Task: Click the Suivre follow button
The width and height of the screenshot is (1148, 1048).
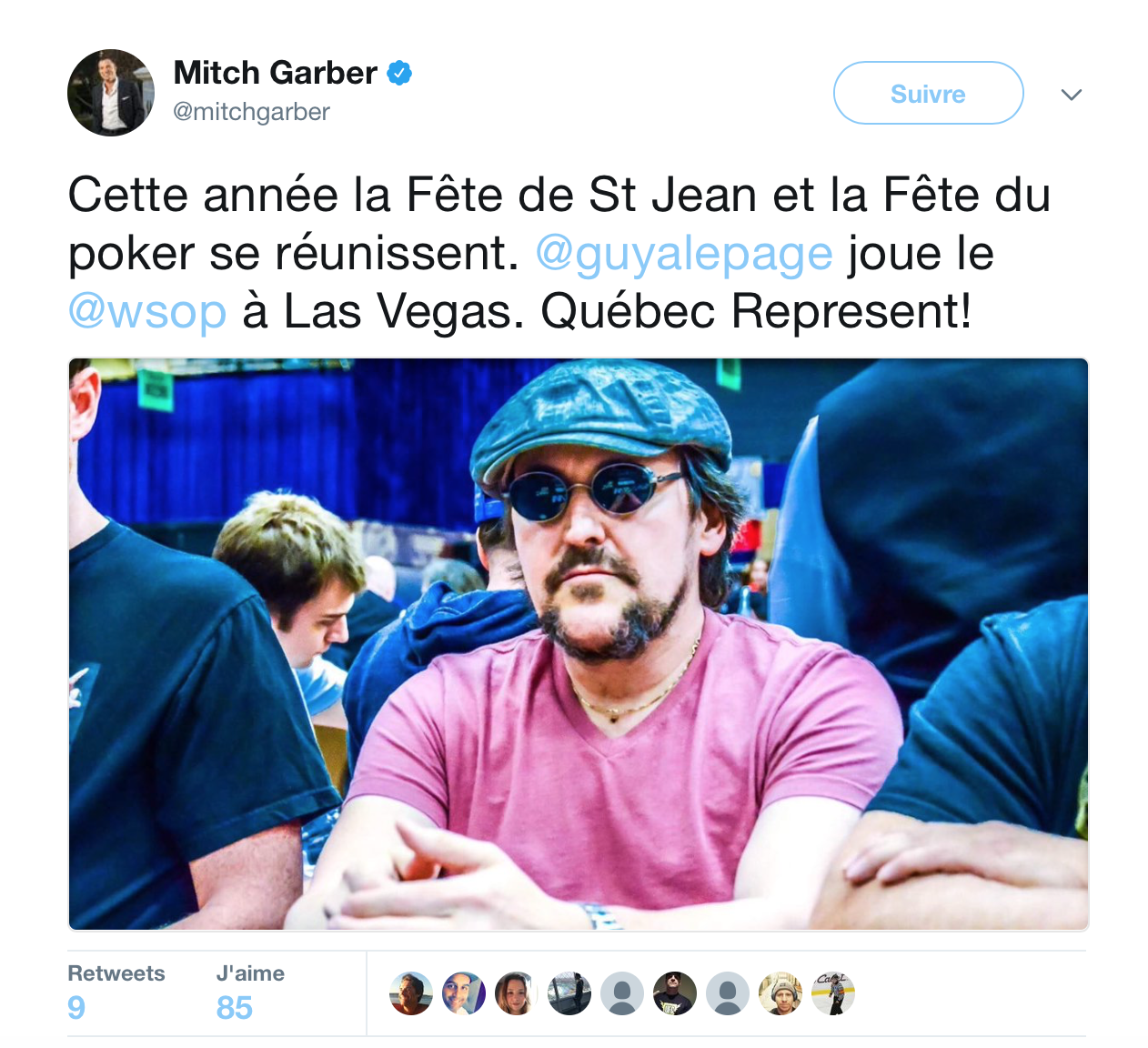Action: click(928, 93)
